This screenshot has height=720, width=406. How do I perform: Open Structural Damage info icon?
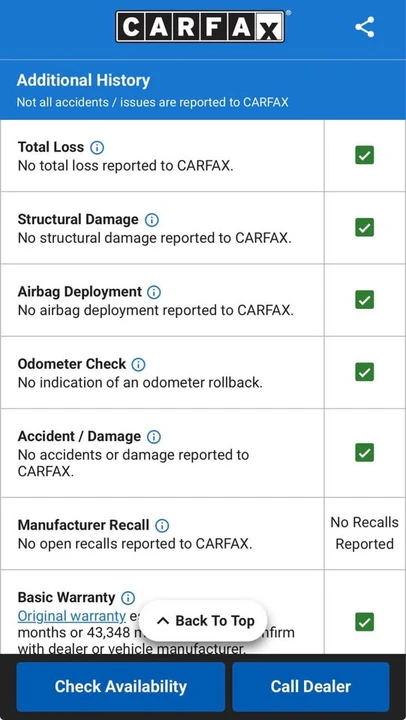[152, 220]
